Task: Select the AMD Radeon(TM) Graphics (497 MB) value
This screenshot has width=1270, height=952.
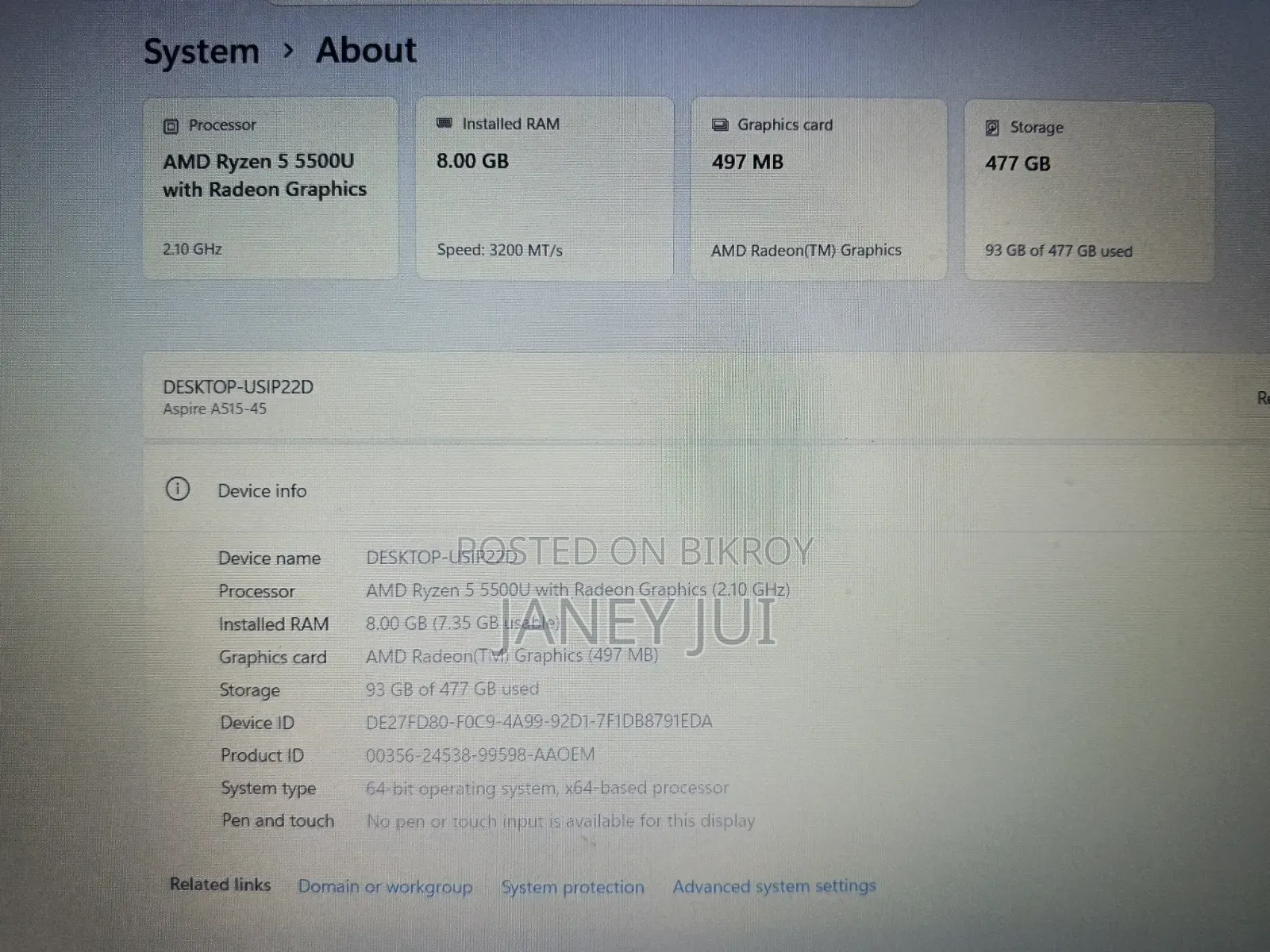Action: coord(512,655)
